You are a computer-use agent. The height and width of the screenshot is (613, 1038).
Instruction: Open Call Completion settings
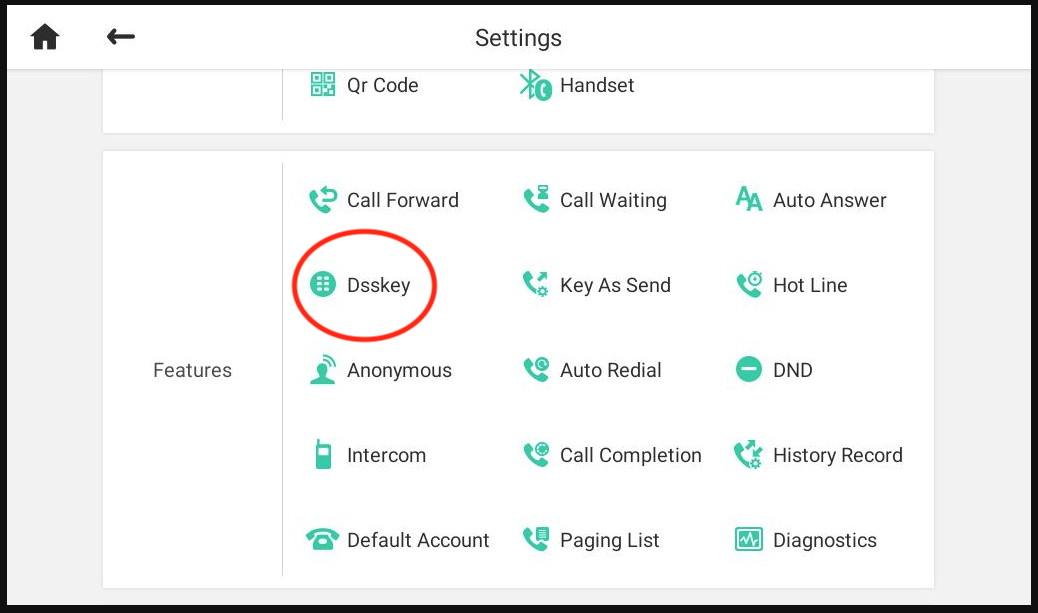[x=612, y=455]
